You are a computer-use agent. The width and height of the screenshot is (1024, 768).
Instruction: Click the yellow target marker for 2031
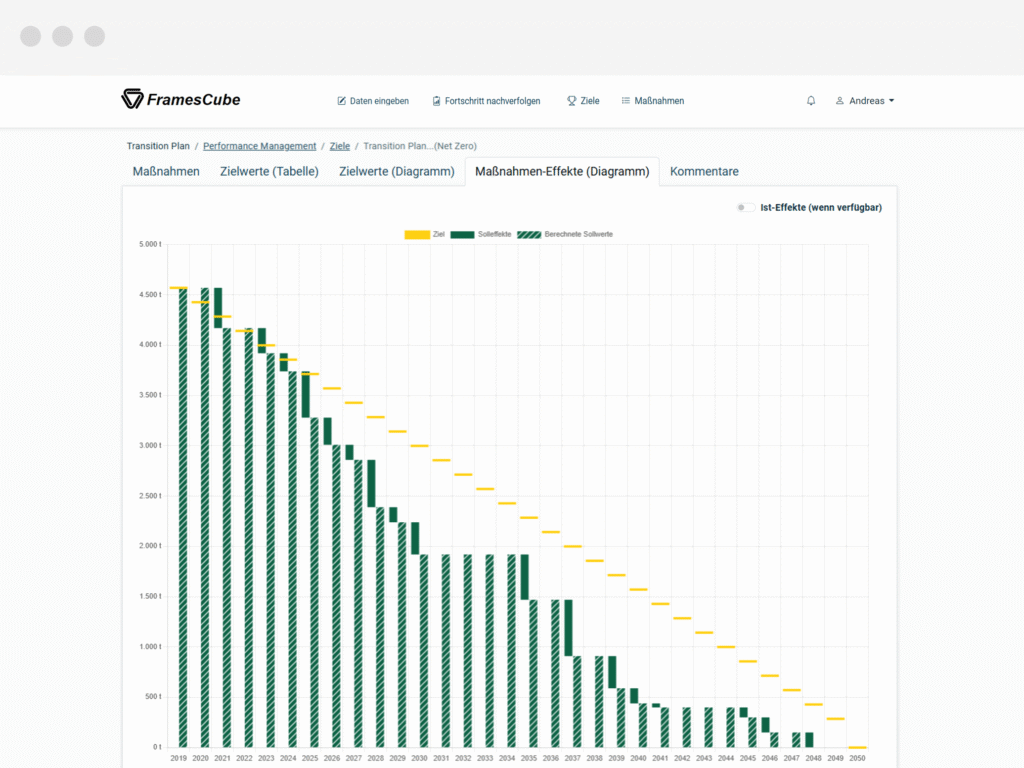[x=441, y=460]
